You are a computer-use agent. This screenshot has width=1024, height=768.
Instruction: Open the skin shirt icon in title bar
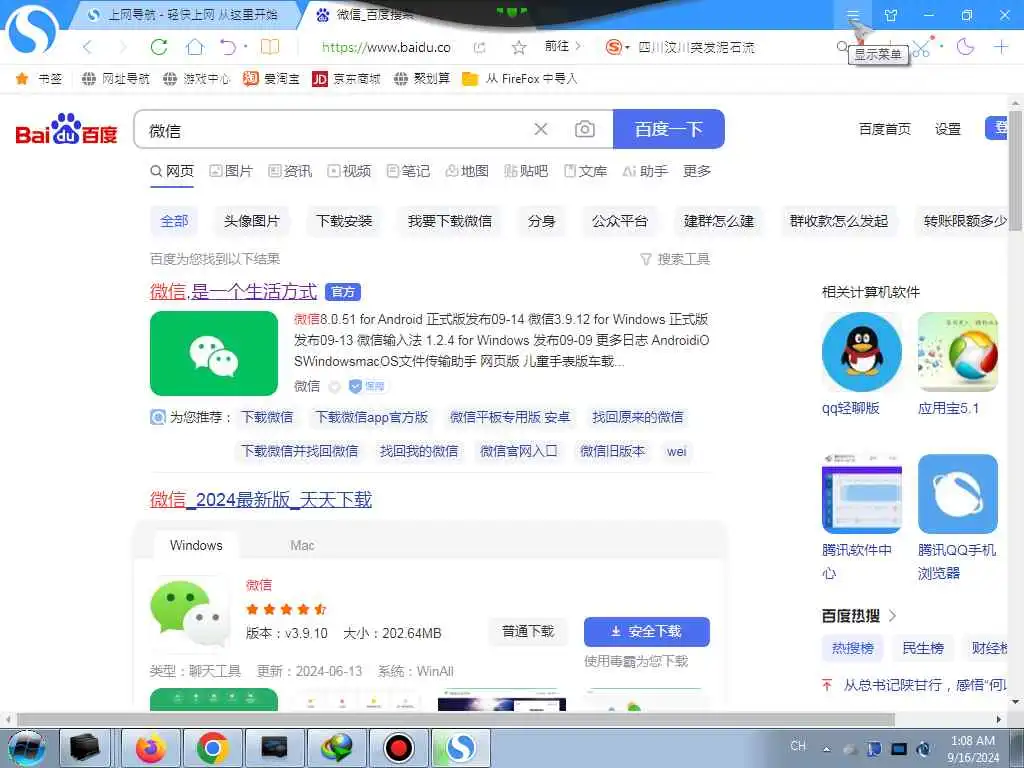(891, 14)
